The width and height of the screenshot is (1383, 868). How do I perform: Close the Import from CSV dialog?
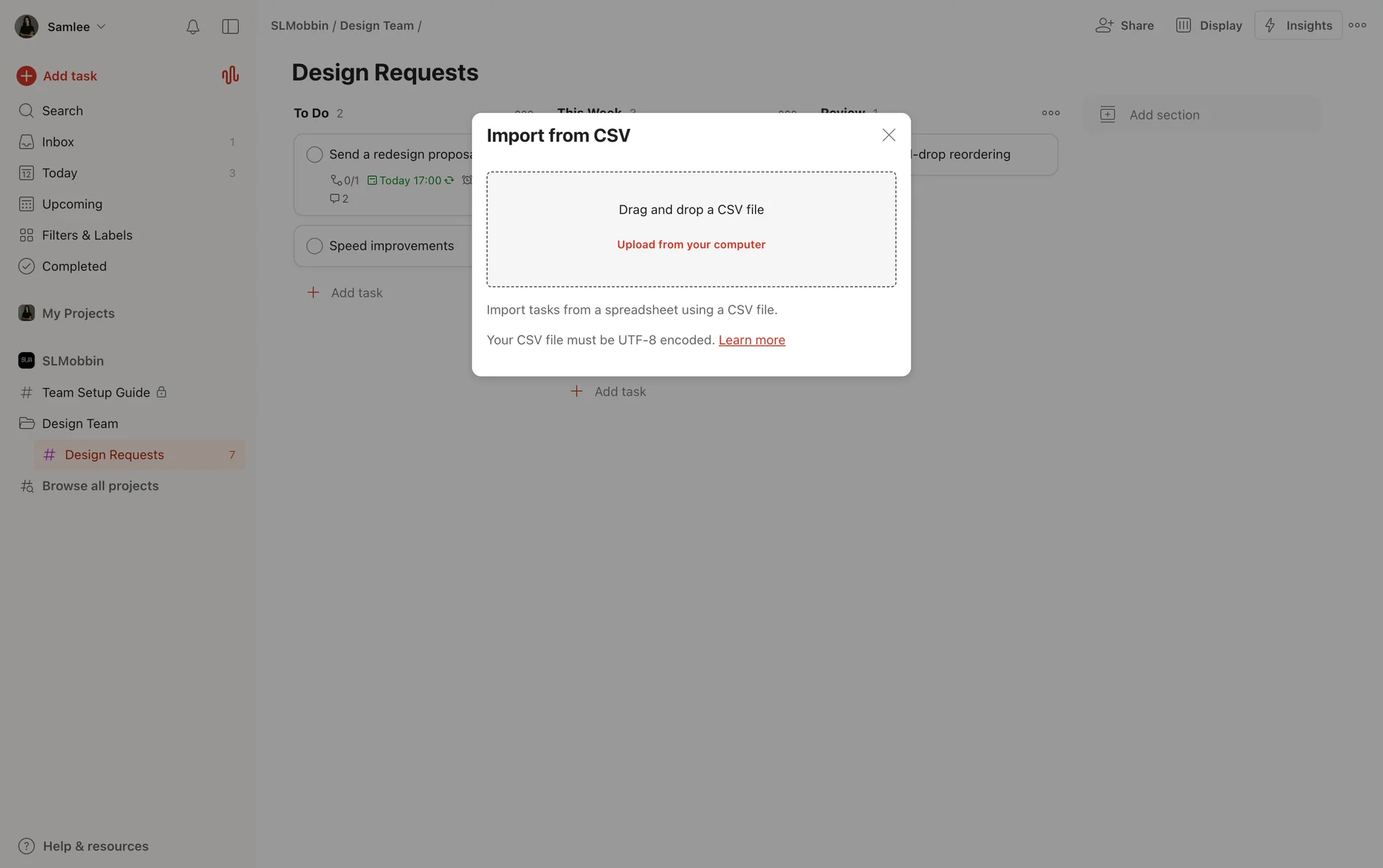coord(888,135)
